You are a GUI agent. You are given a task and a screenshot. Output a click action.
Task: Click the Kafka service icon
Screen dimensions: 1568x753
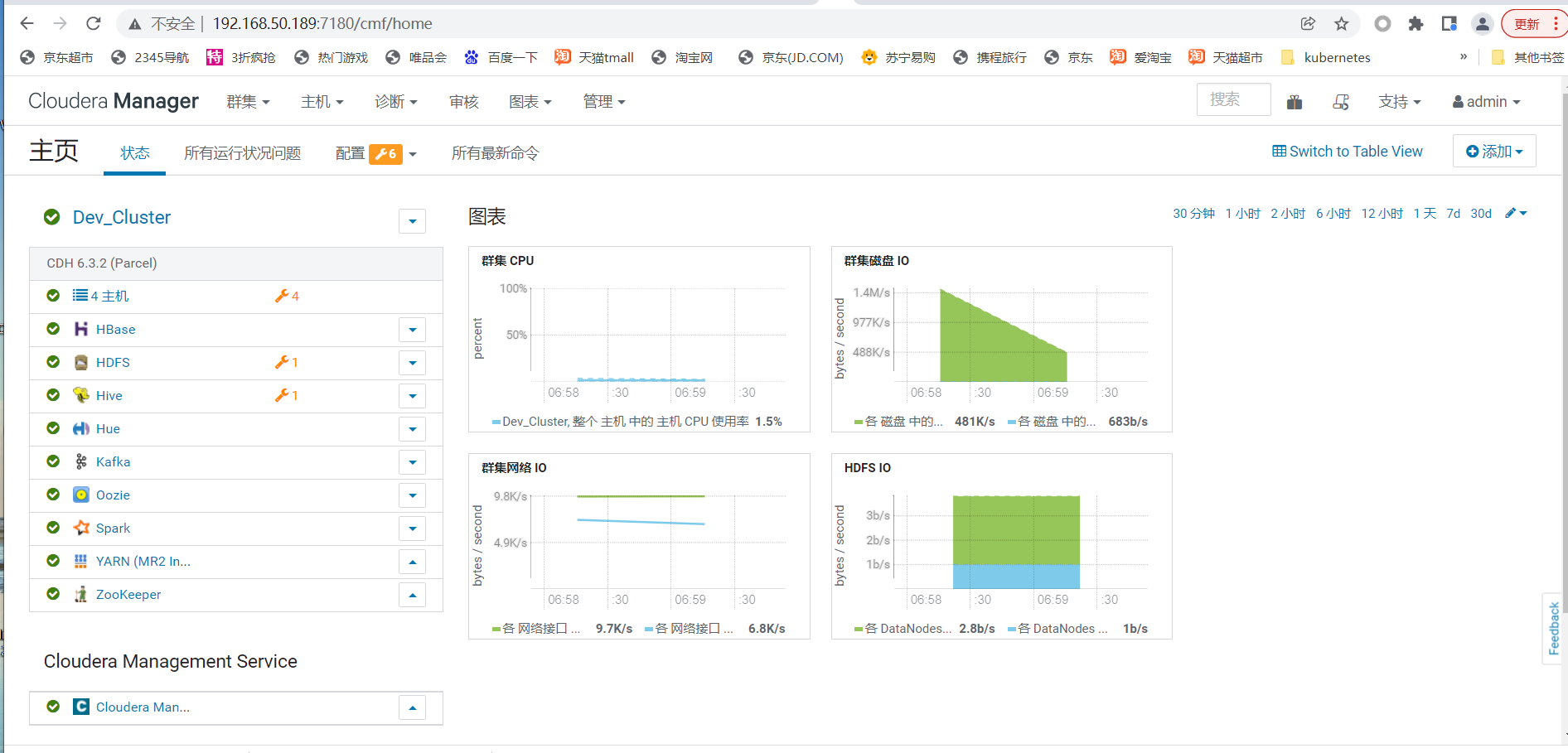coord(80,461)
